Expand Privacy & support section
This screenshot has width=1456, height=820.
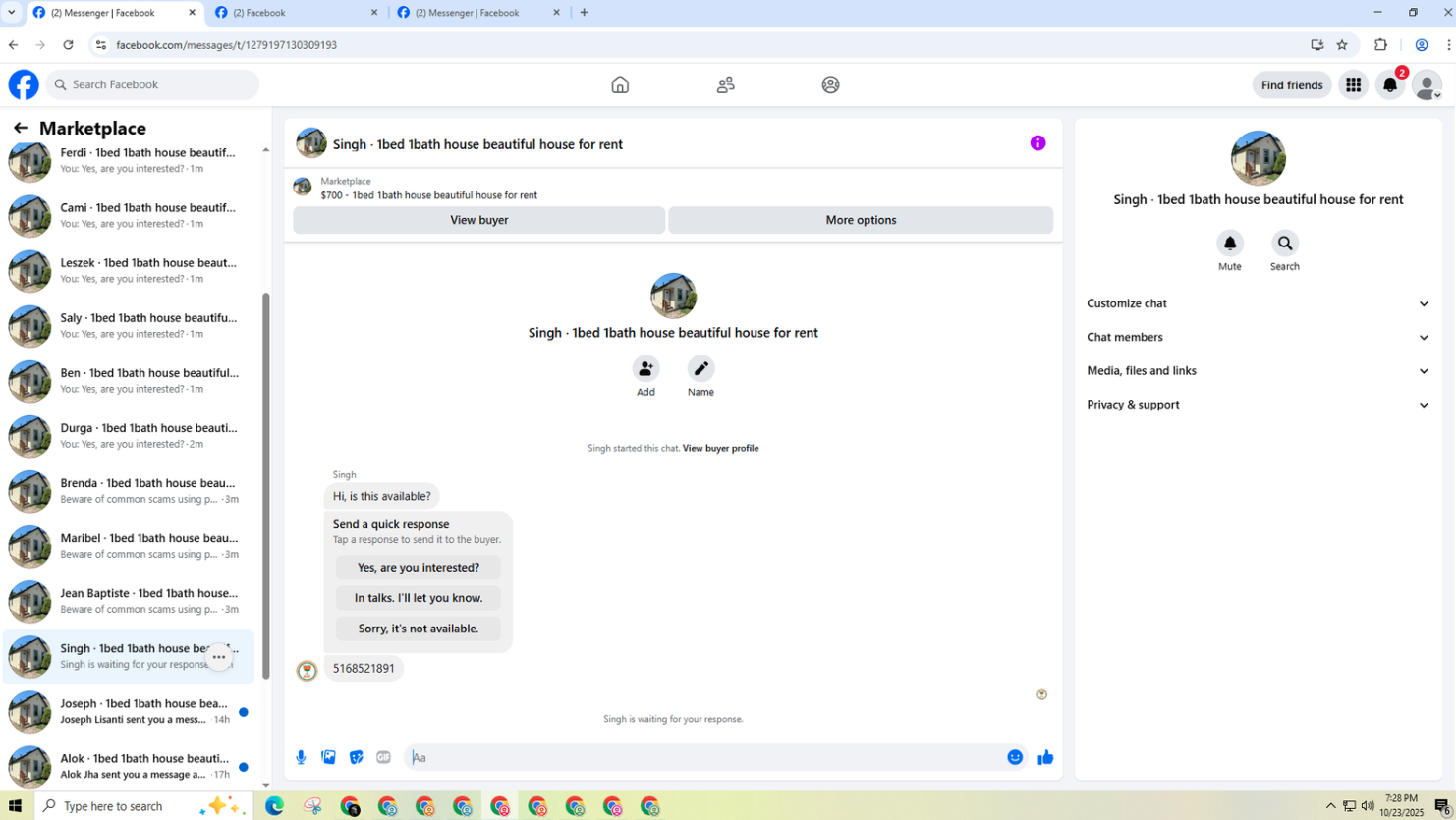1258,404
